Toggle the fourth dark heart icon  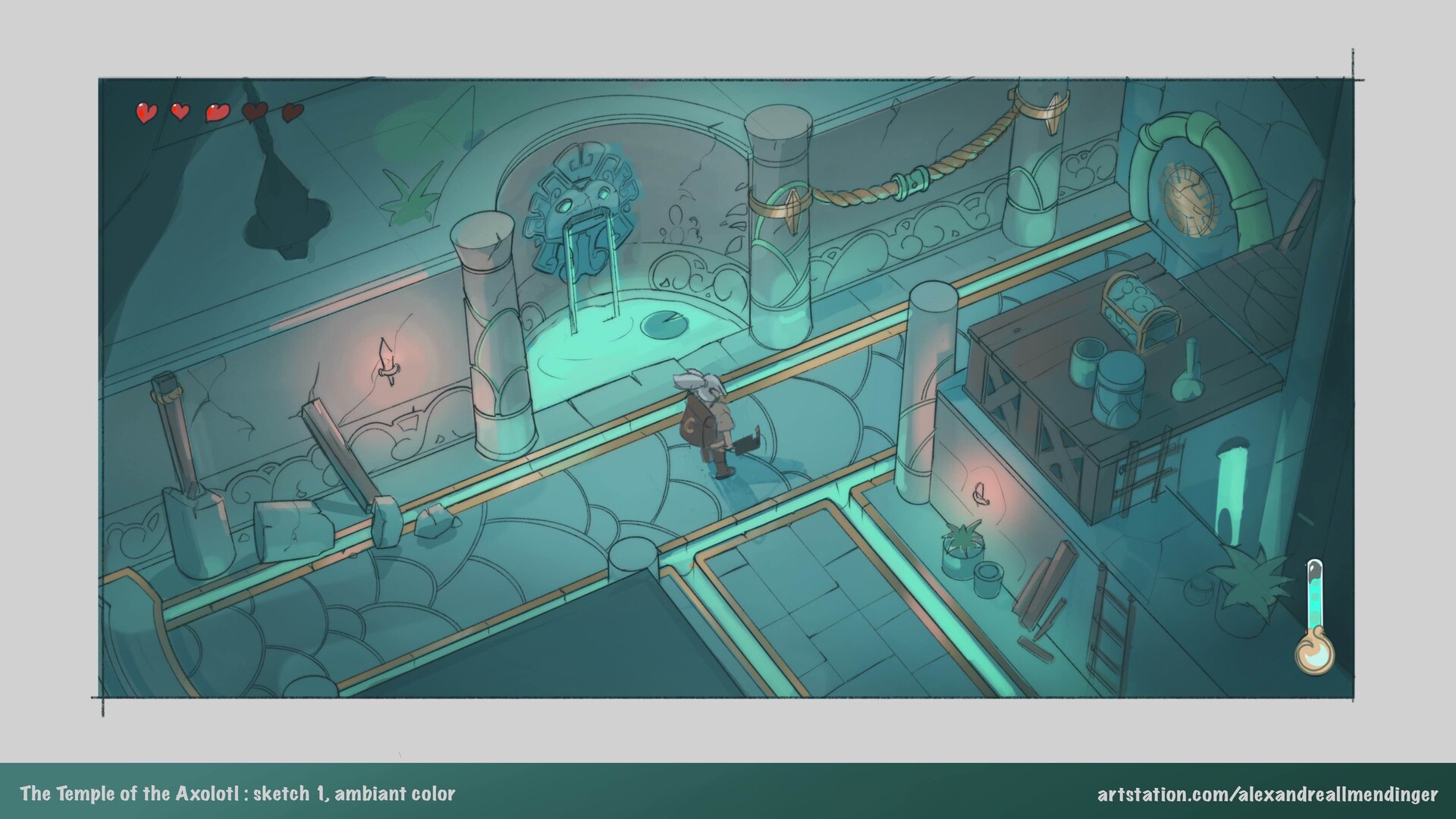(x=253, y=111)
